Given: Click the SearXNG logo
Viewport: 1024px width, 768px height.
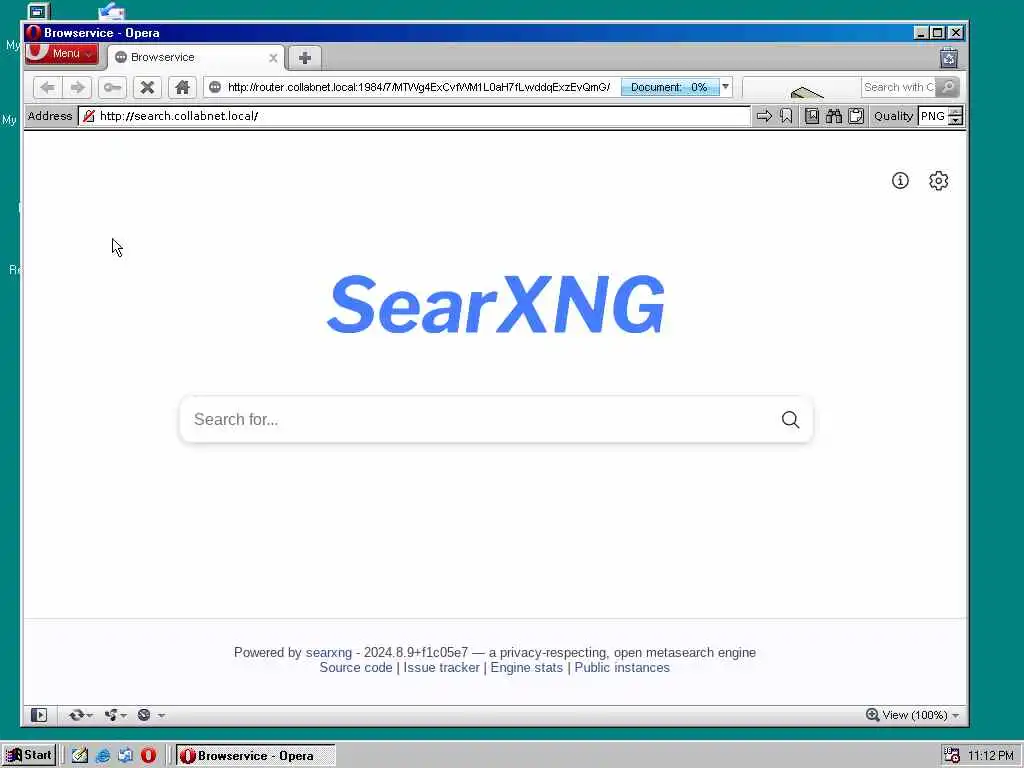Looking at the screenshot, I should point(496,305).
